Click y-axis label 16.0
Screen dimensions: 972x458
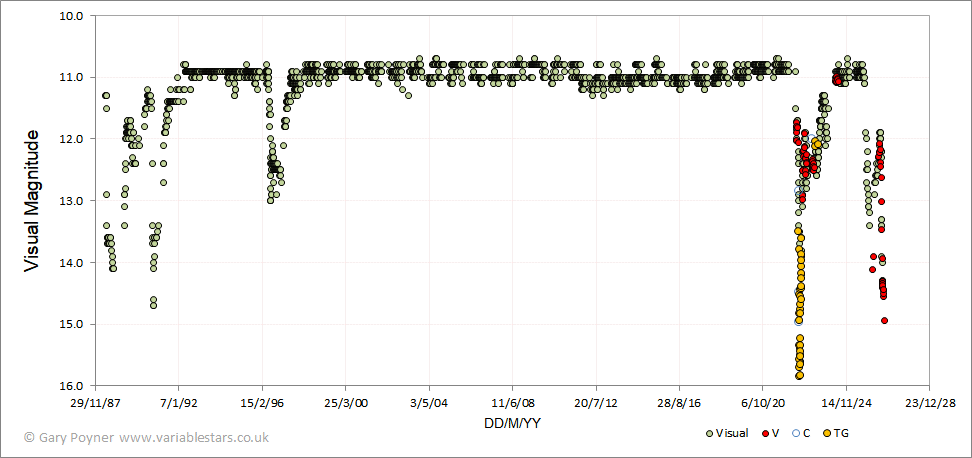click(x=71, y=386)
